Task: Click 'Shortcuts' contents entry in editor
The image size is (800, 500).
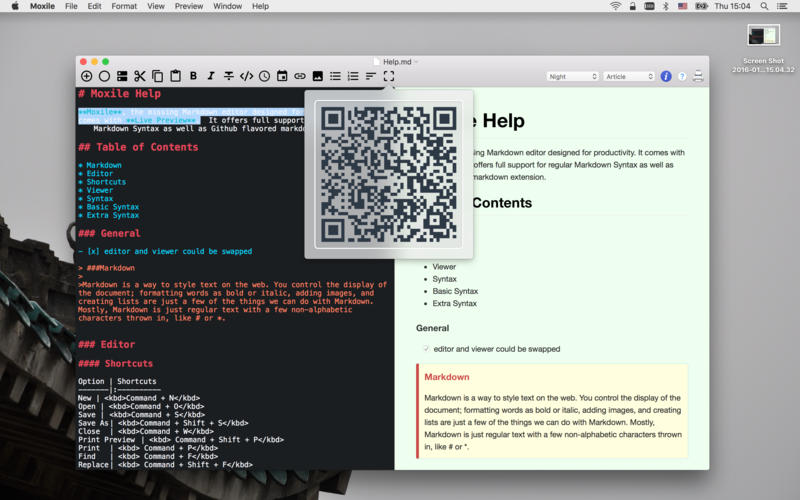Action: coord(106,182)
